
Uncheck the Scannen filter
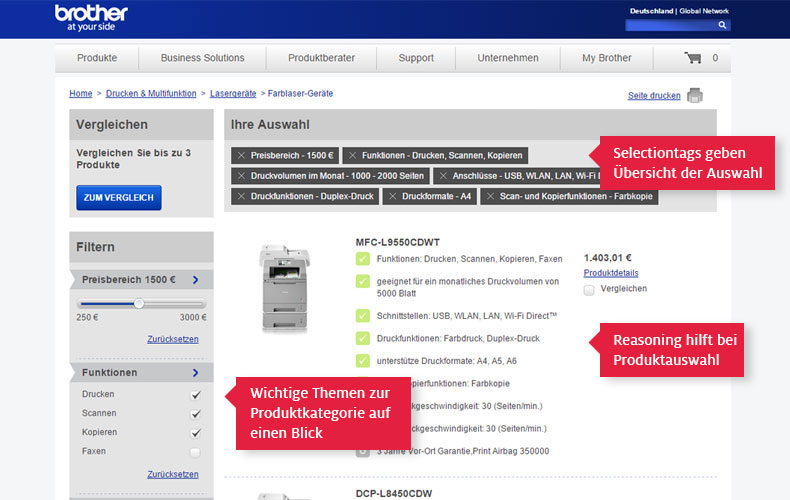pos(195,414)
